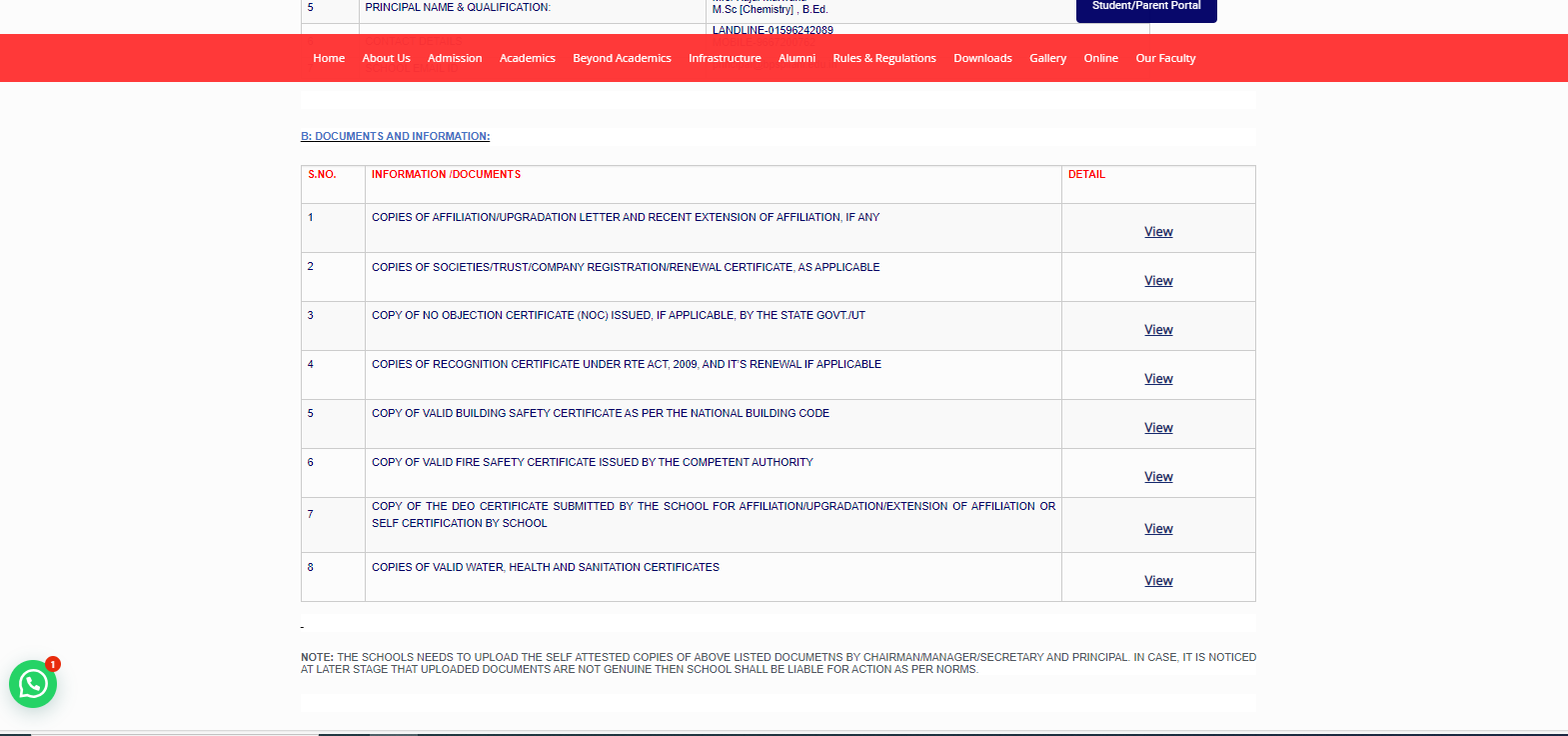Select the Infrastructure menu item

[x=725, y=58]
